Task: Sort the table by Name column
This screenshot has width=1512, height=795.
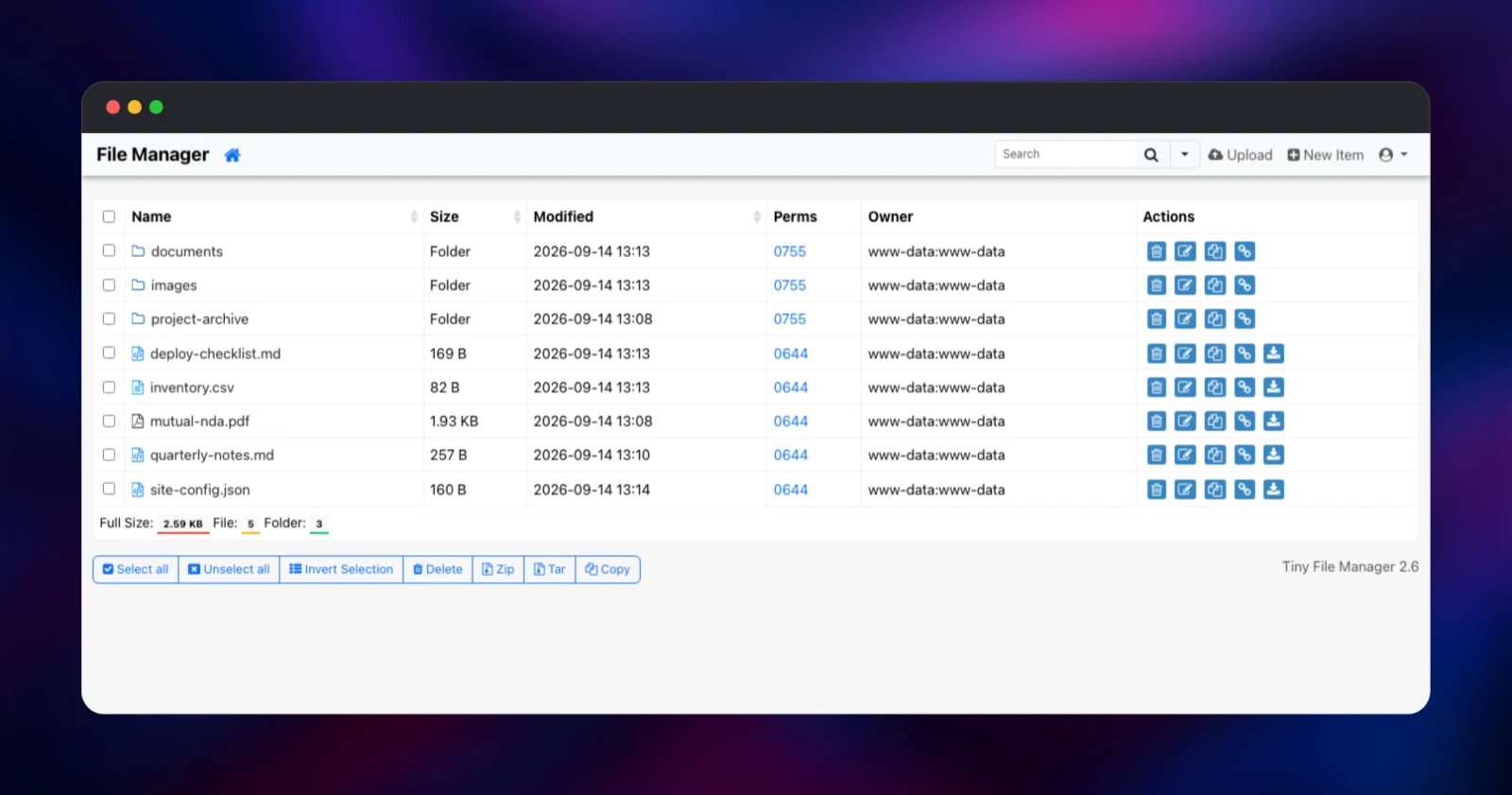Action: pyautogui.click(x=273, y=216)
